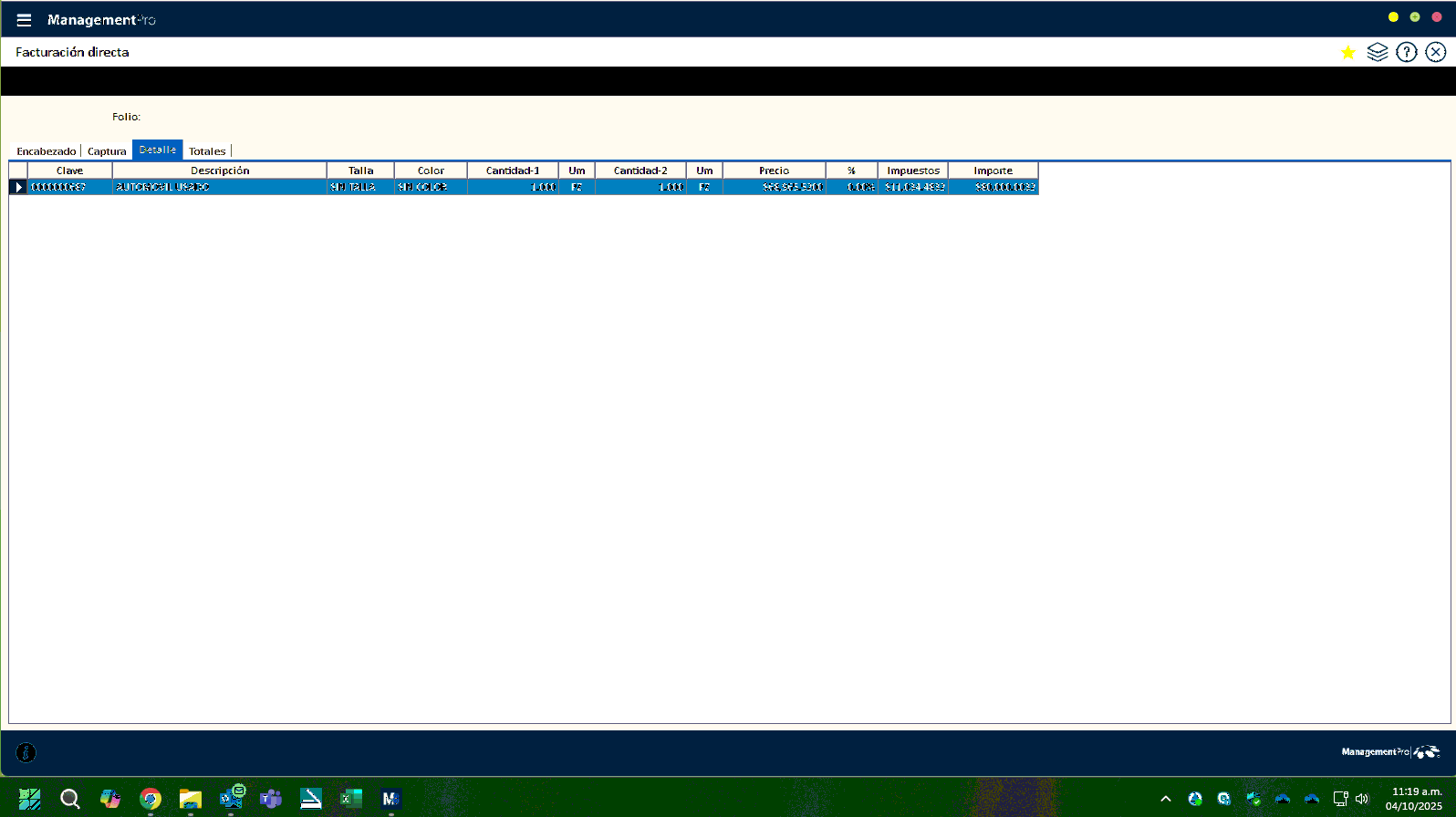Open Microsoft Teams from the taskbar

271,799
